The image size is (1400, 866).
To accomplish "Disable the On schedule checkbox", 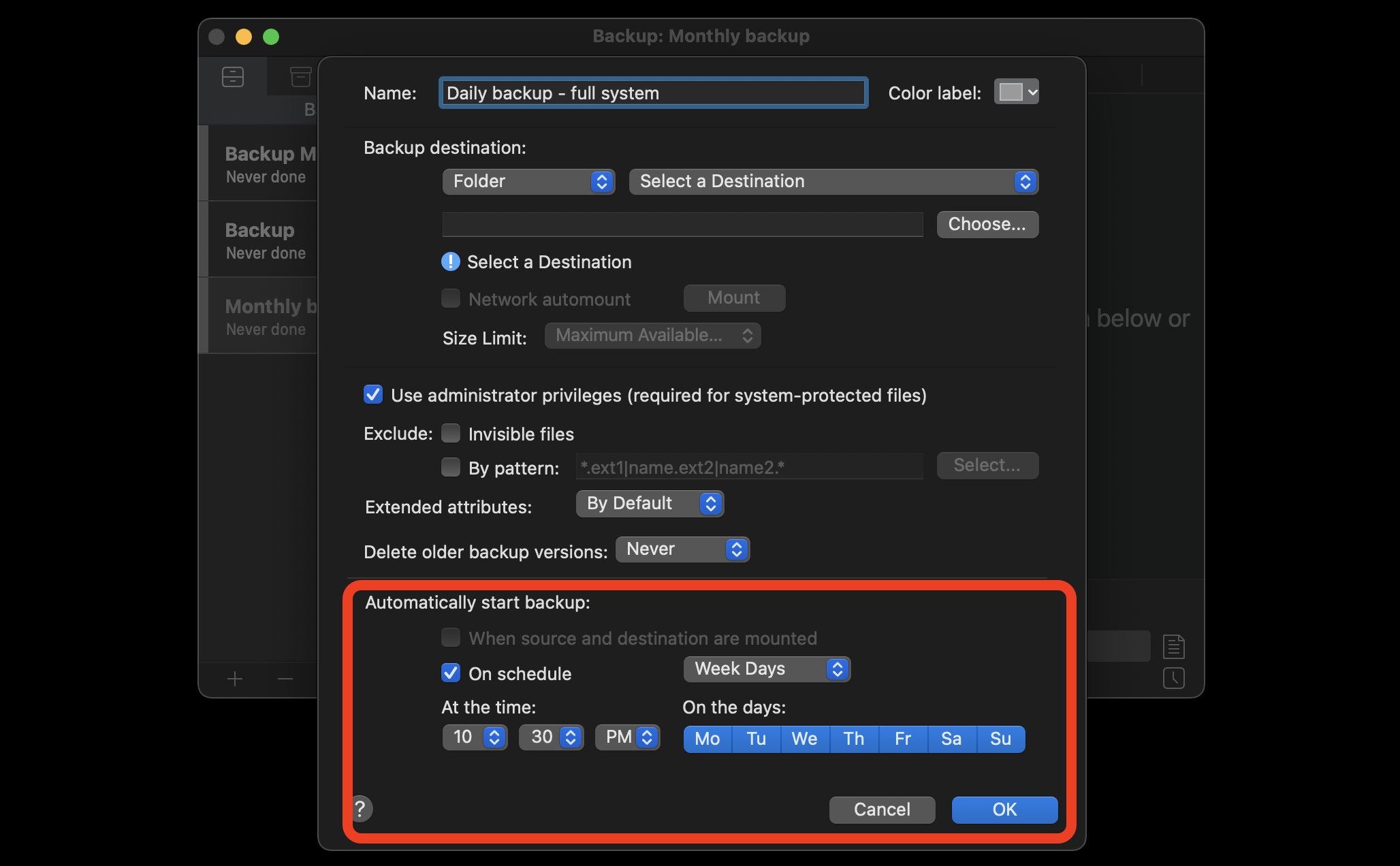I will (x=450, y=673).
